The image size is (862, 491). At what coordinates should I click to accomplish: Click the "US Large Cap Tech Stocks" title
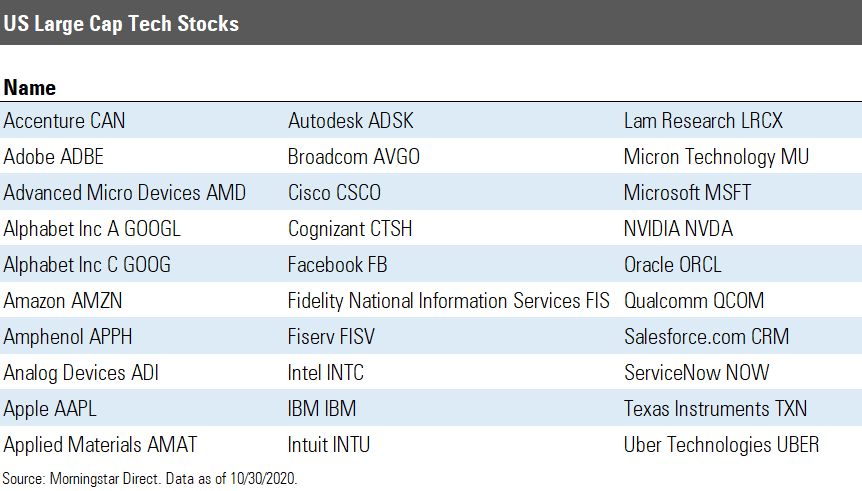[x=122, y=23]
